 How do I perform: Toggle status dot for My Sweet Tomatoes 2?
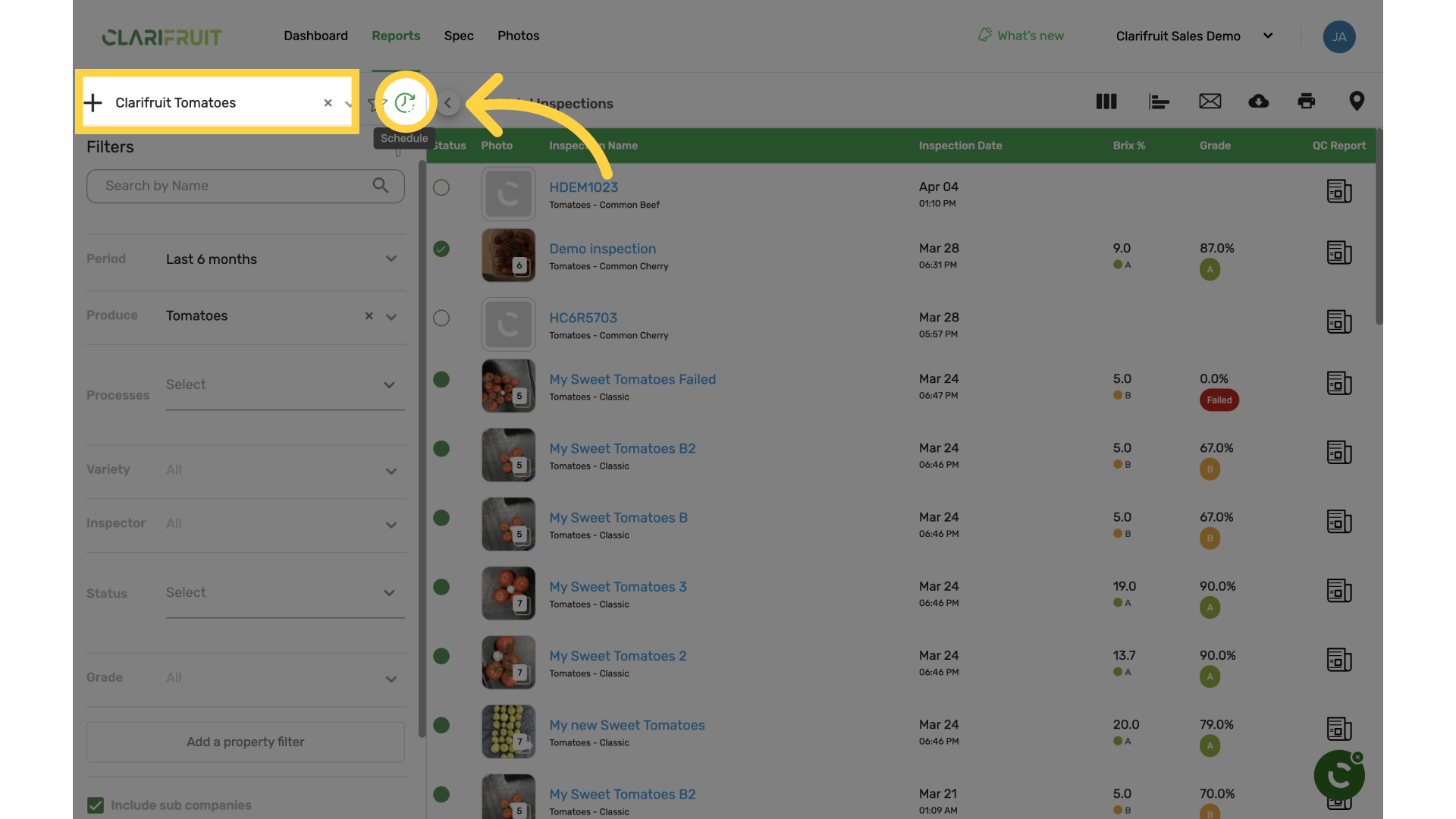441,656
